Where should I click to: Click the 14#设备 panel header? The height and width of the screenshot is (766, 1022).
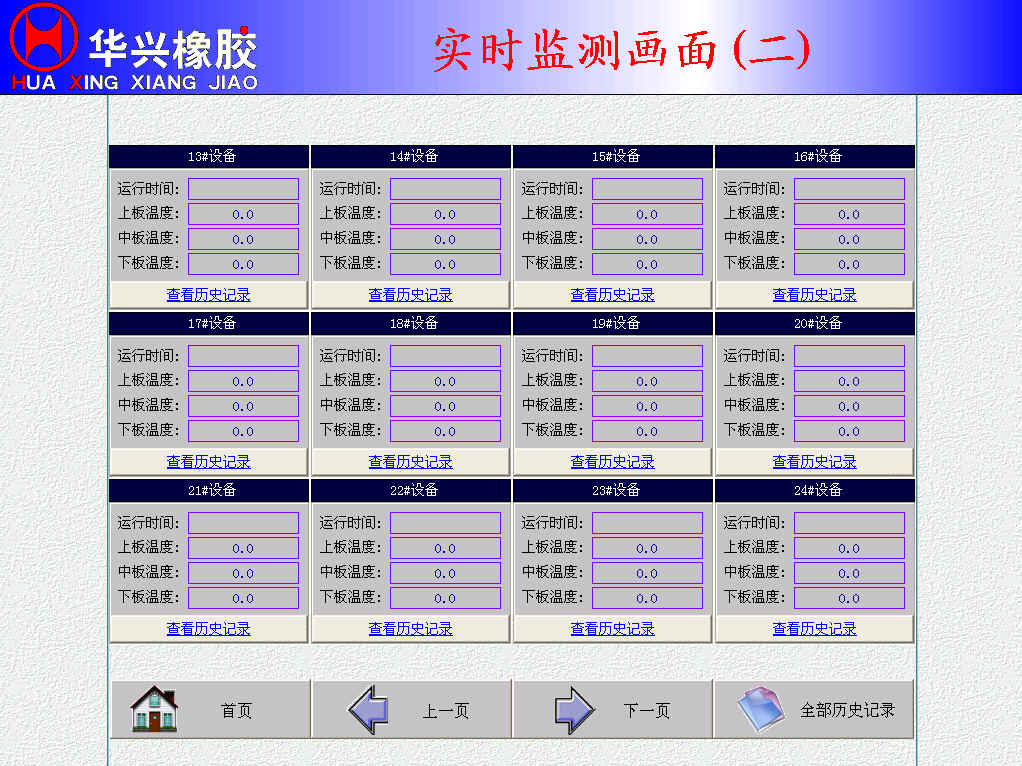[x=411, y=156]
